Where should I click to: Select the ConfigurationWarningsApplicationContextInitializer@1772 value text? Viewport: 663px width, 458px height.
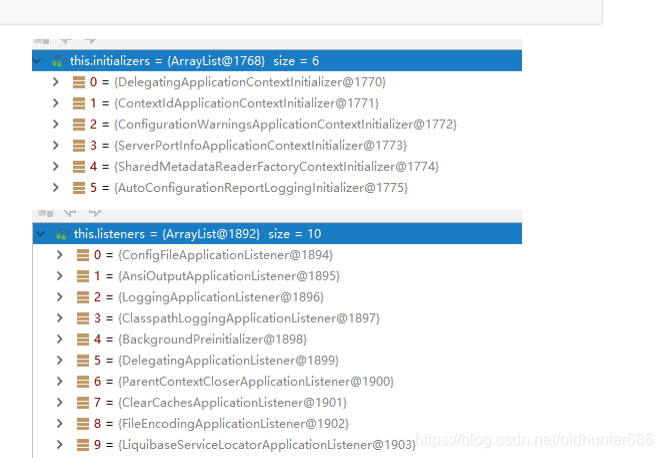click(x=285, y=124)
